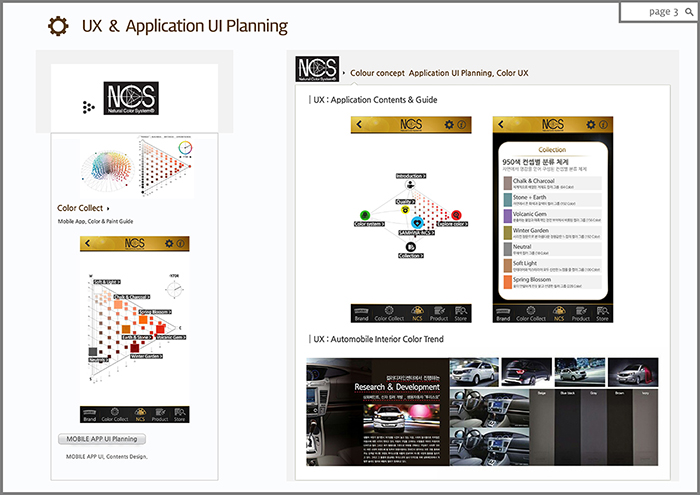Open NCS tab in left phone mockup
Screen dimensions: 700x495
point(140,415)
